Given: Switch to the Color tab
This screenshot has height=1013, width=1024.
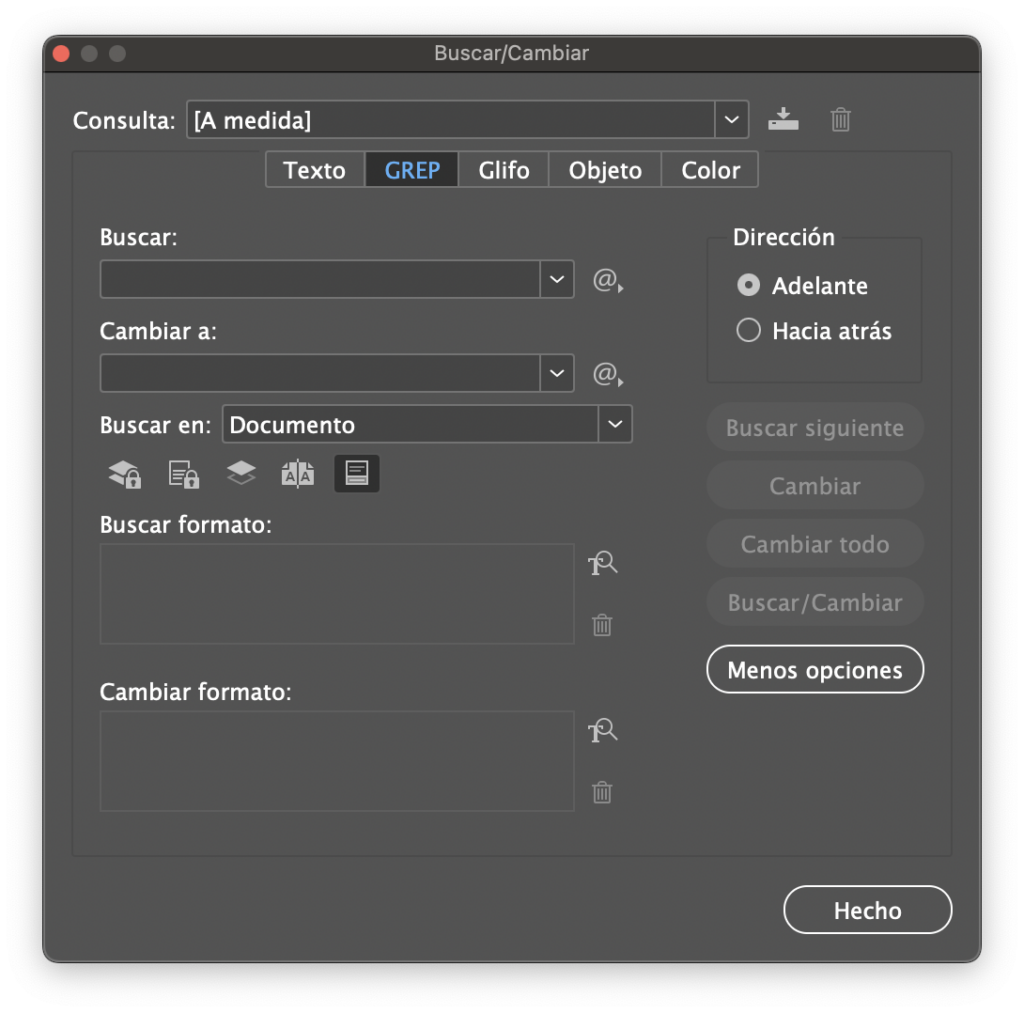Looking at the screenshot, I should [x=711, y=170].
